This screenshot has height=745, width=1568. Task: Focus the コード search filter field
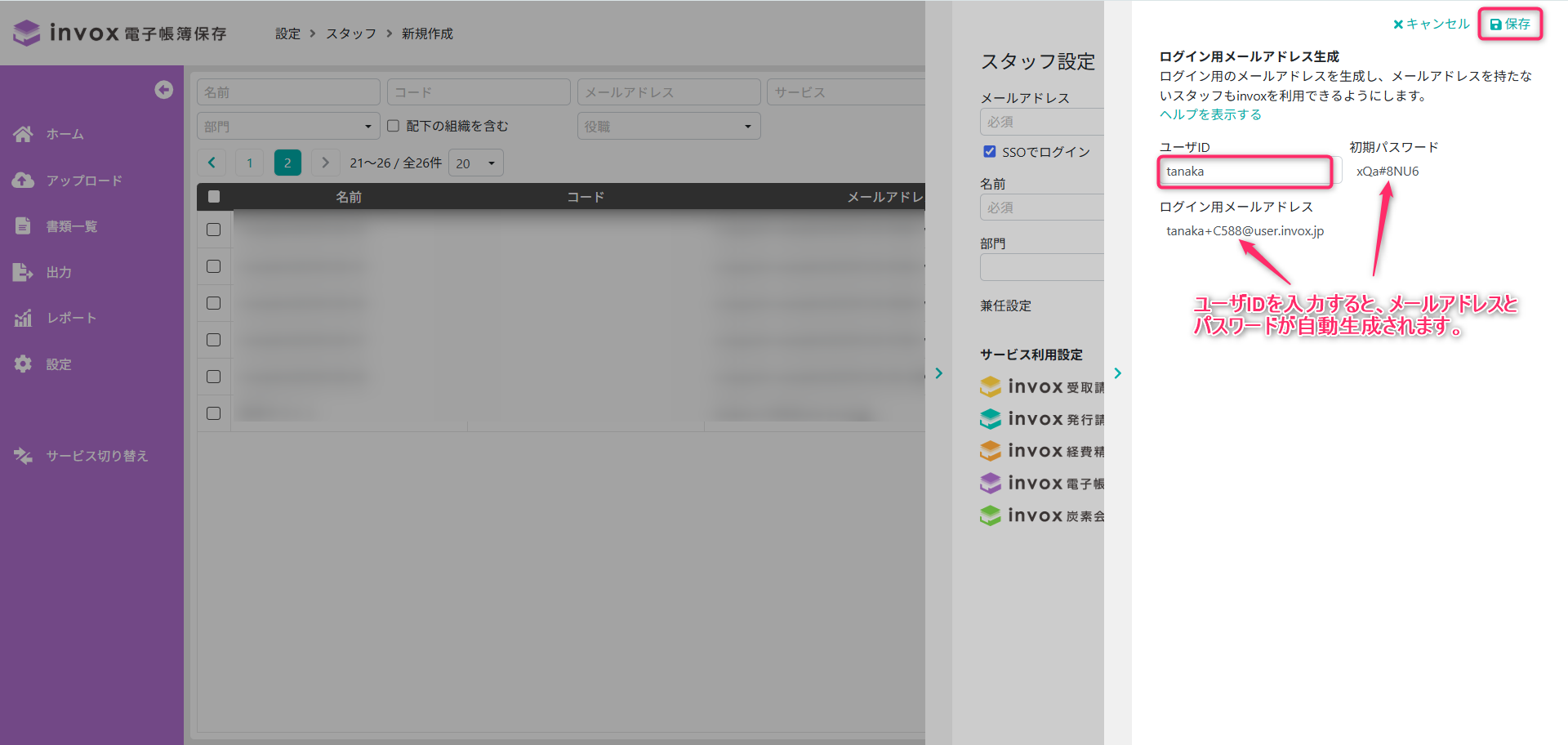pyautogui.click(x=479, y=92)
